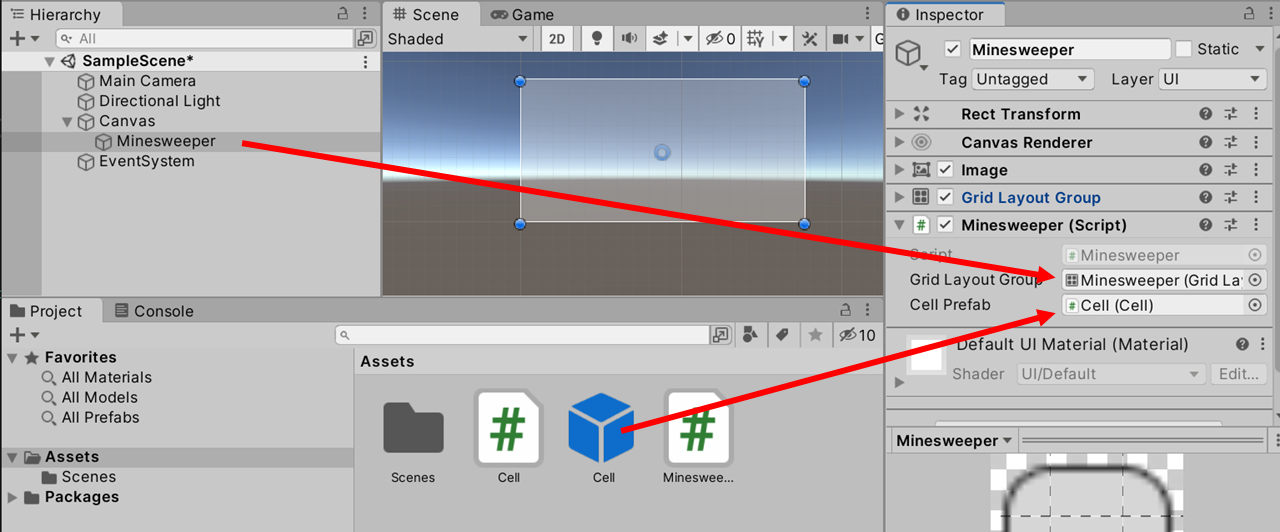
Task: Open Grid Layout Group component help icon
Action: (x=1206, y=198)
